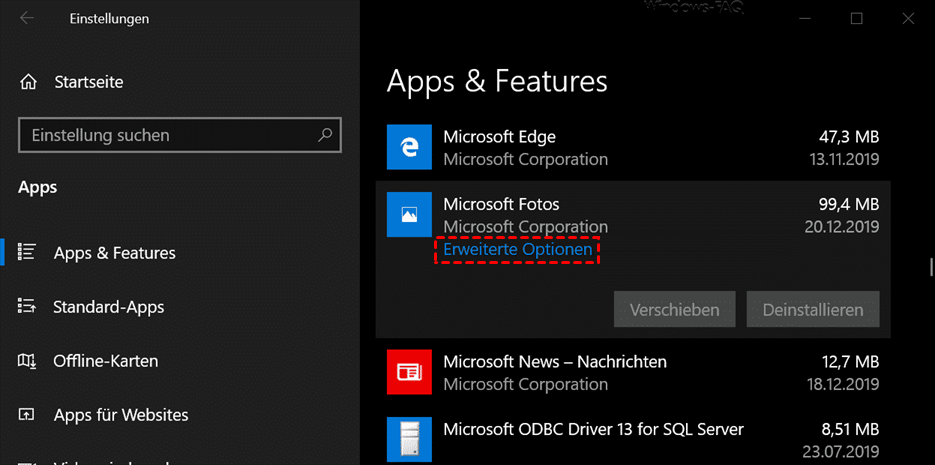935x465 pixels.
Task: Select Standard-Apps in the sidebar
Action: point(108,307)
